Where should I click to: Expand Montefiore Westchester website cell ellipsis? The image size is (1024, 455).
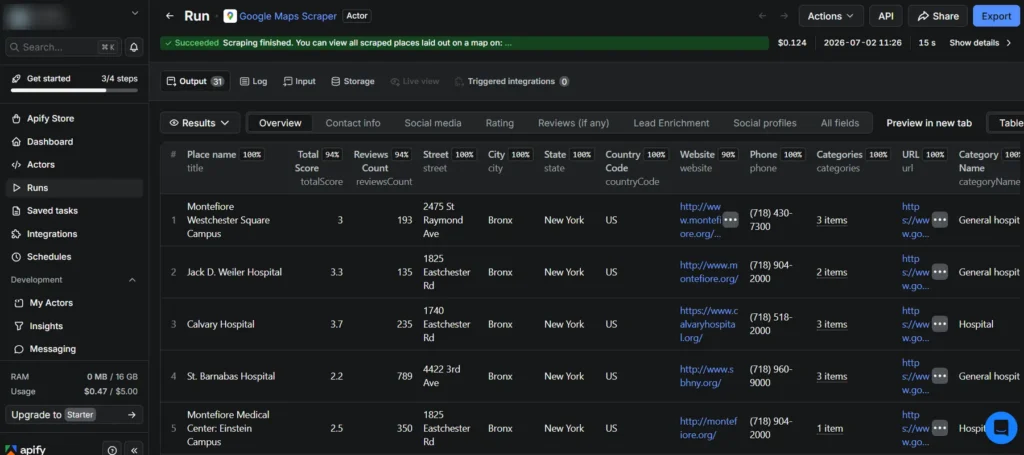click(731, 220)
